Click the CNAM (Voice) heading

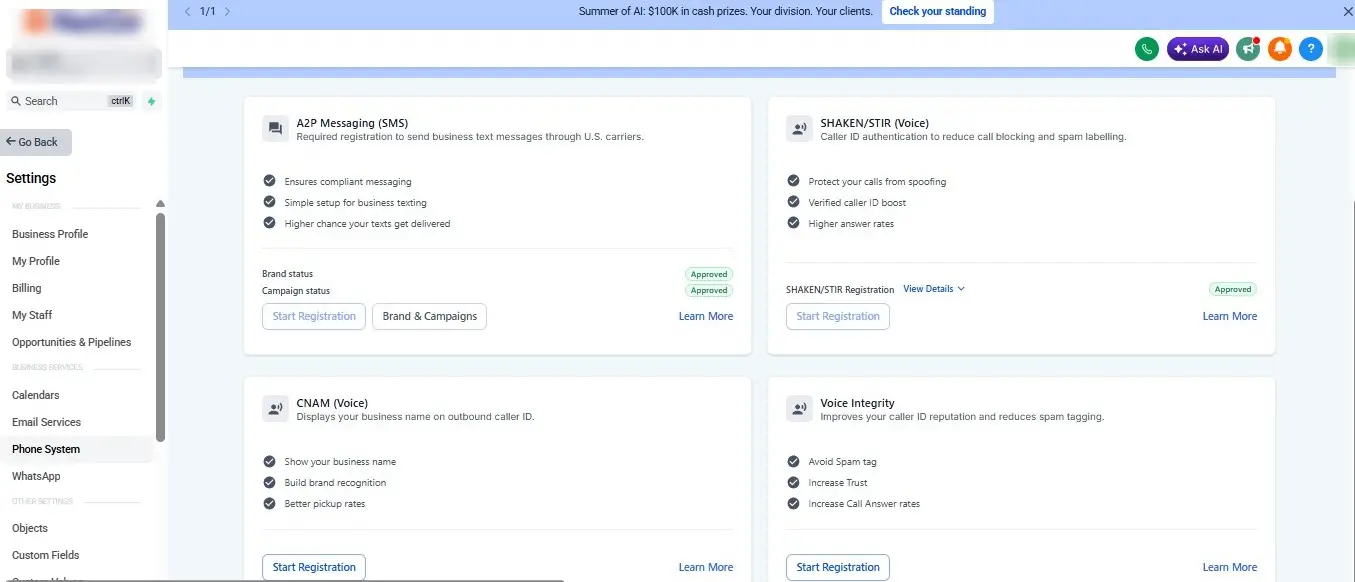pos(332,403)
